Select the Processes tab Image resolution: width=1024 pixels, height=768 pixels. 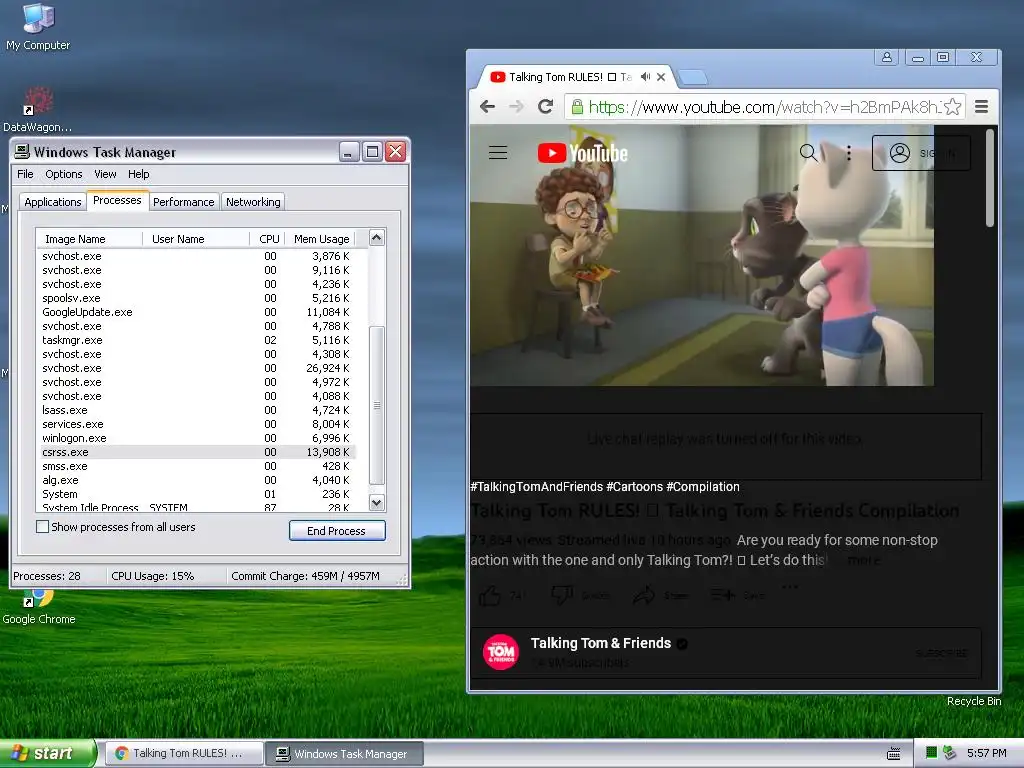click(x=117, y=200)
